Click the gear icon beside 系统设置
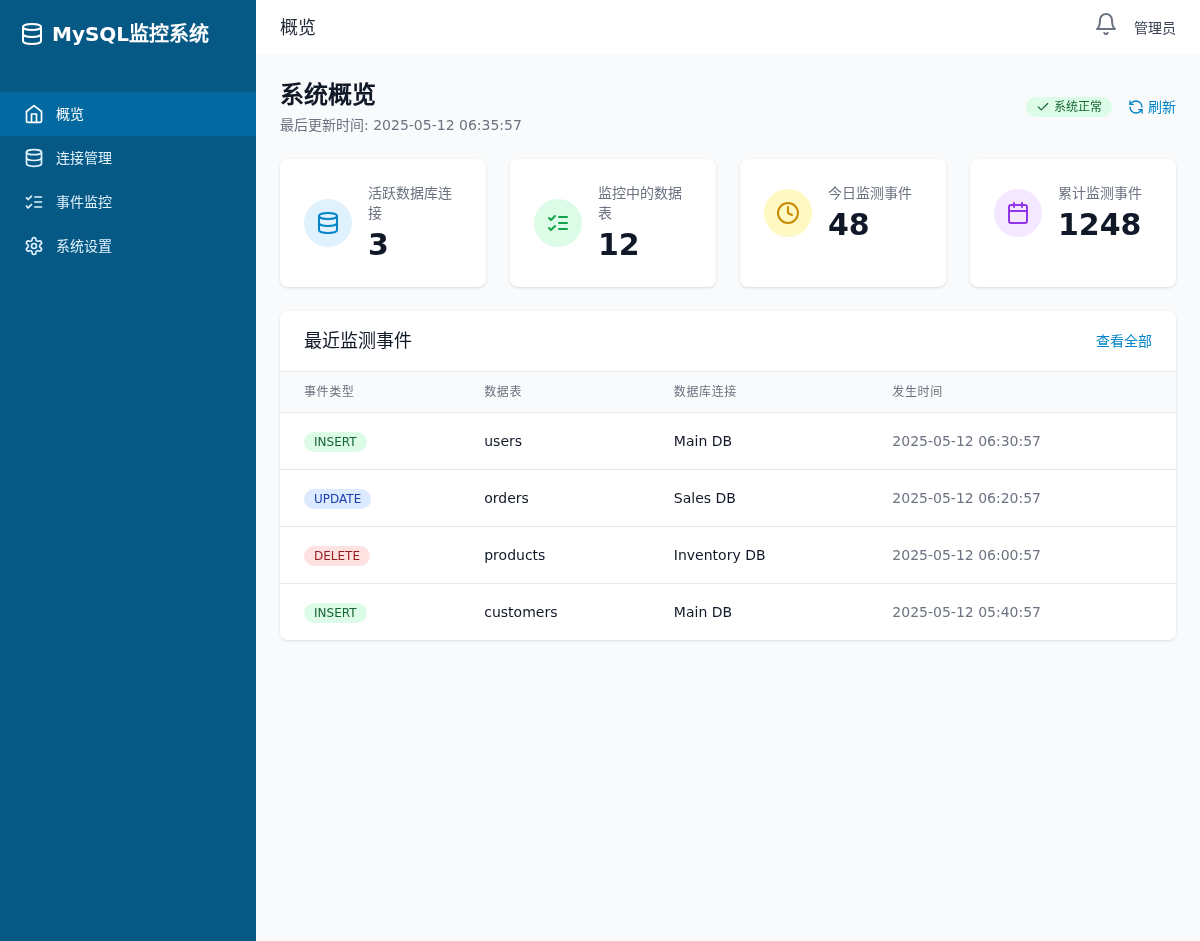 (34, 246)
